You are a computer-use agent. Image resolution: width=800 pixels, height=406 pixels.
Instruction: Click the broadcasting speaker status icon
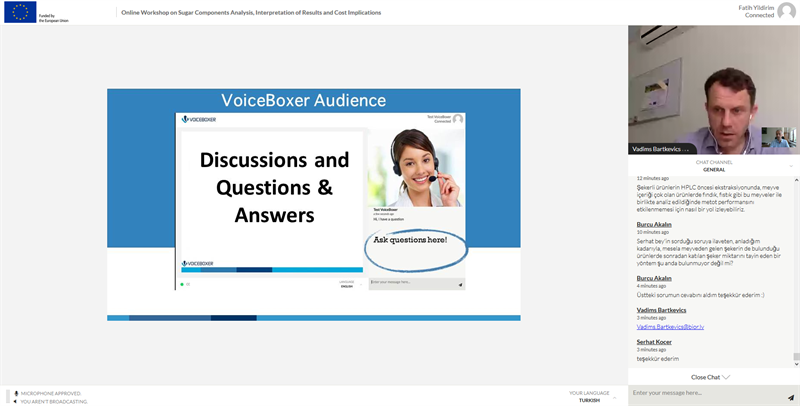coord(14,401)
